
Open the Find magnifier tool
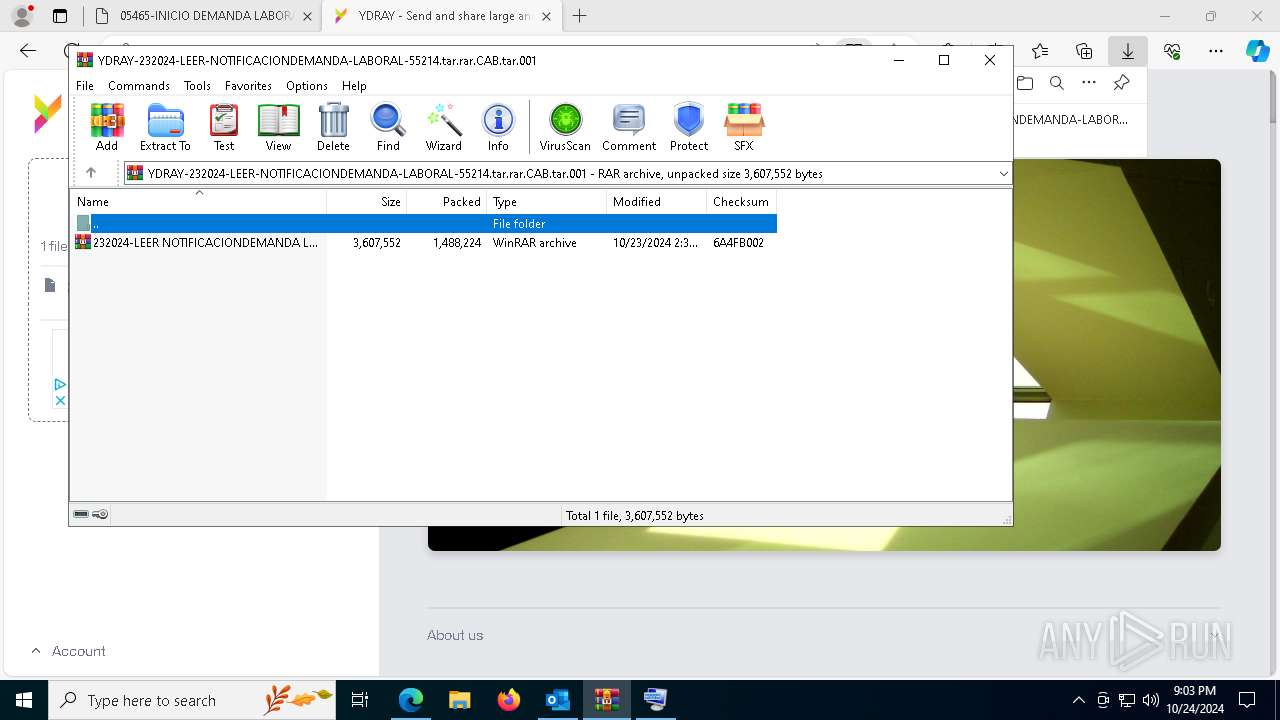click(x=388, y=127)
